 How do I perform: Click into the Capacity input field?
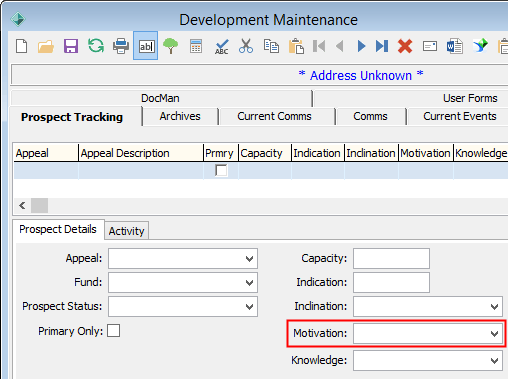pyautogui.click(x=391, y=258)
